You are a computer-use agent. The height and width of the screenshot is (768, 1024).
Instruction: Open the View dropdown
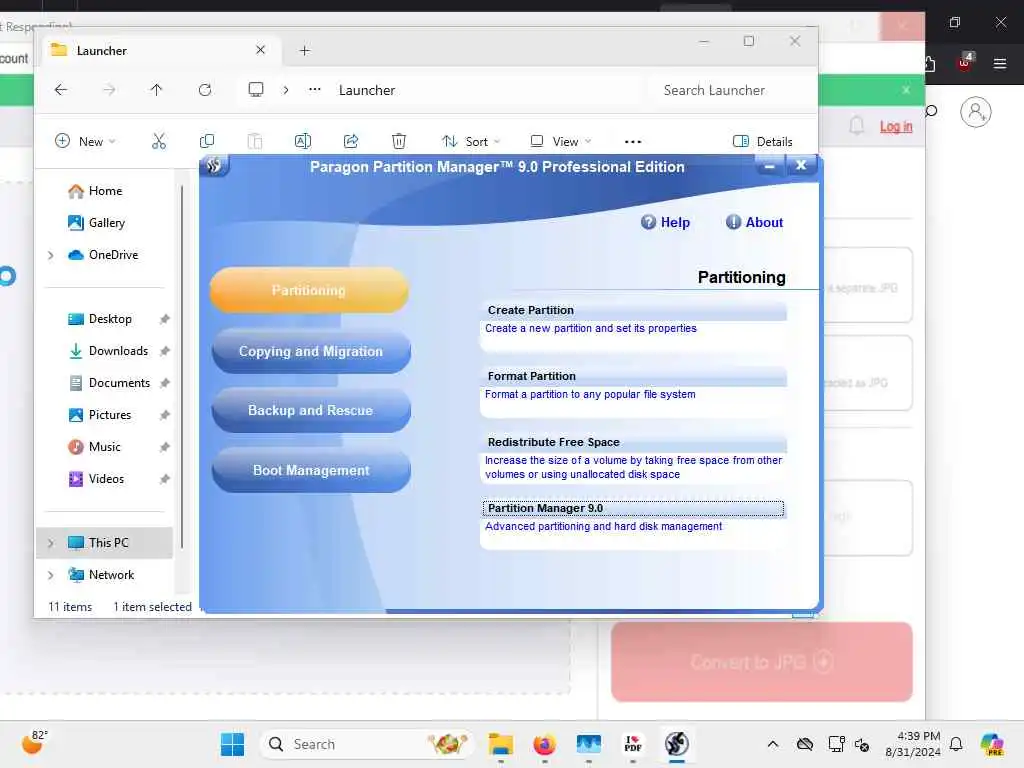click(x=560, y=141)
